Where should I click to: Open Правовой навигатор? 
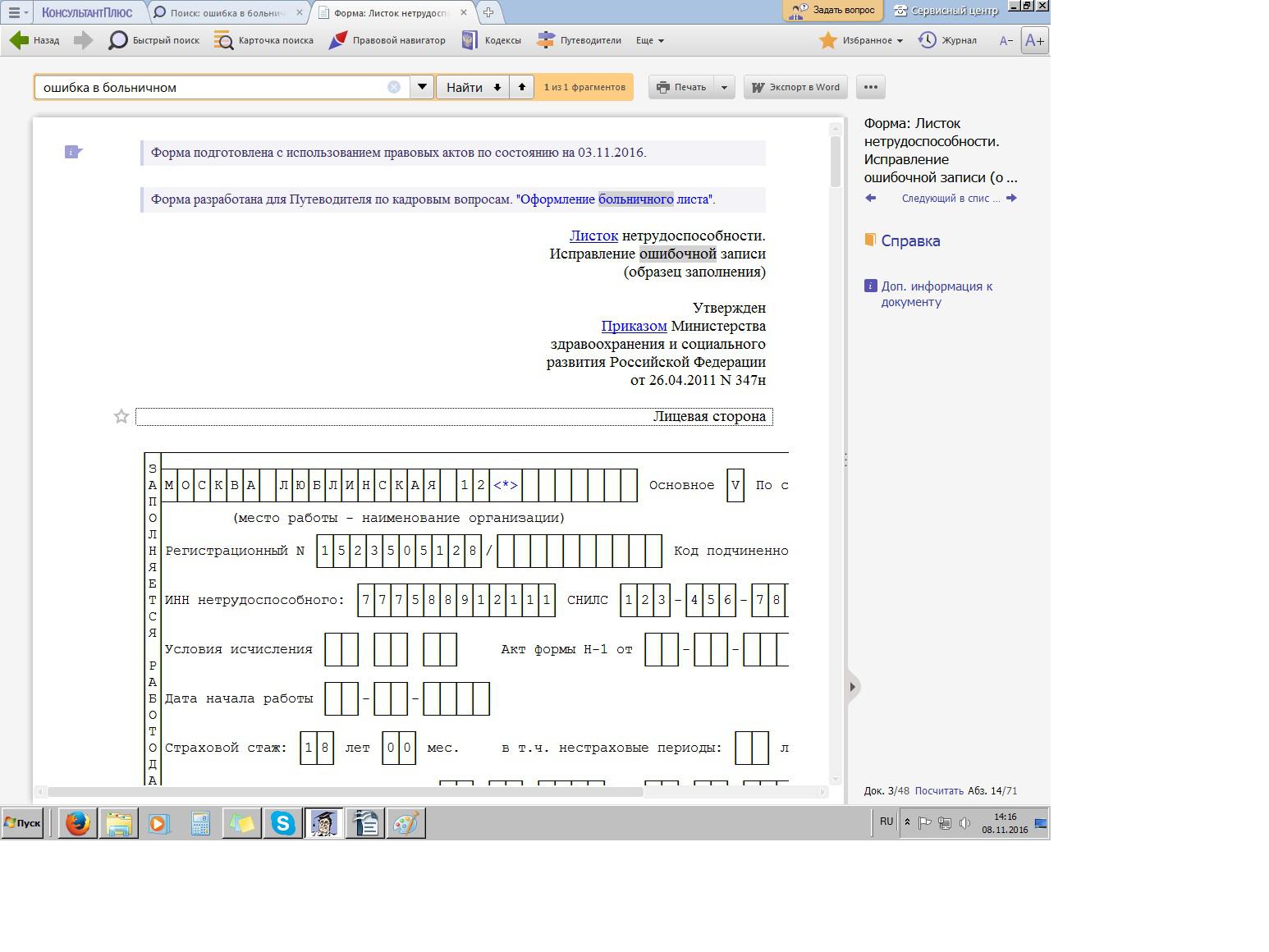[x=387, y=40]
